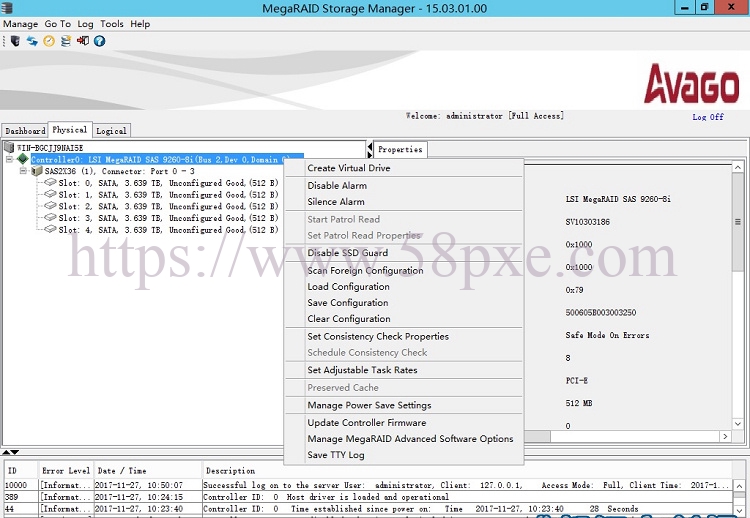The height and width of the screenshot is (518, 750).
Task: Click the properties vertical scrollbar thumb
Action: (738, 222)
